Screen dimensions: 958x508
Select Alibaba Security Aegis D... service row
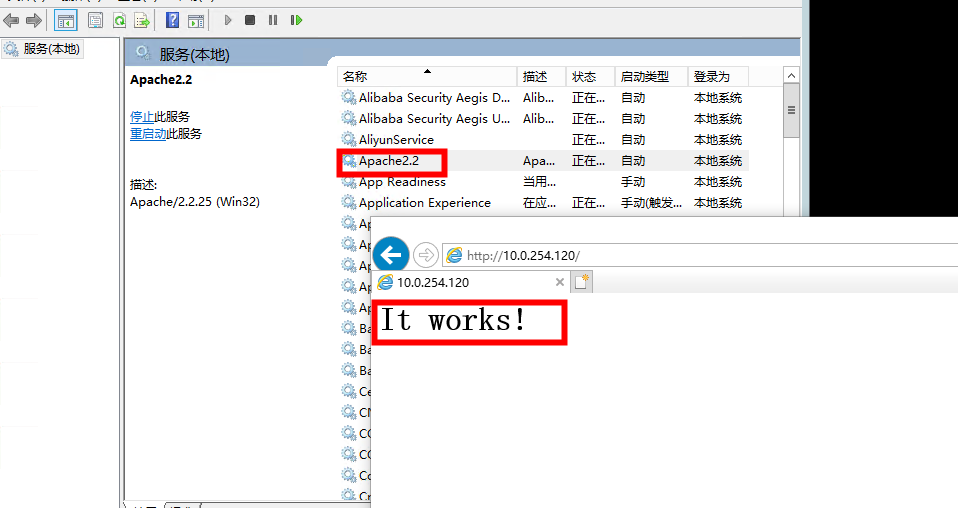click(x=543, y=98)
